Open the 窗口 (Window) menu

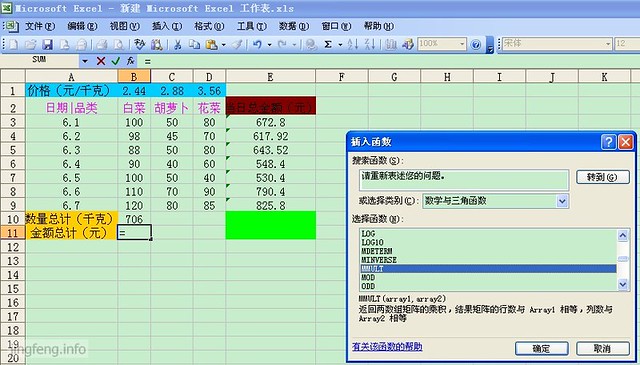(x=336, y=26)
